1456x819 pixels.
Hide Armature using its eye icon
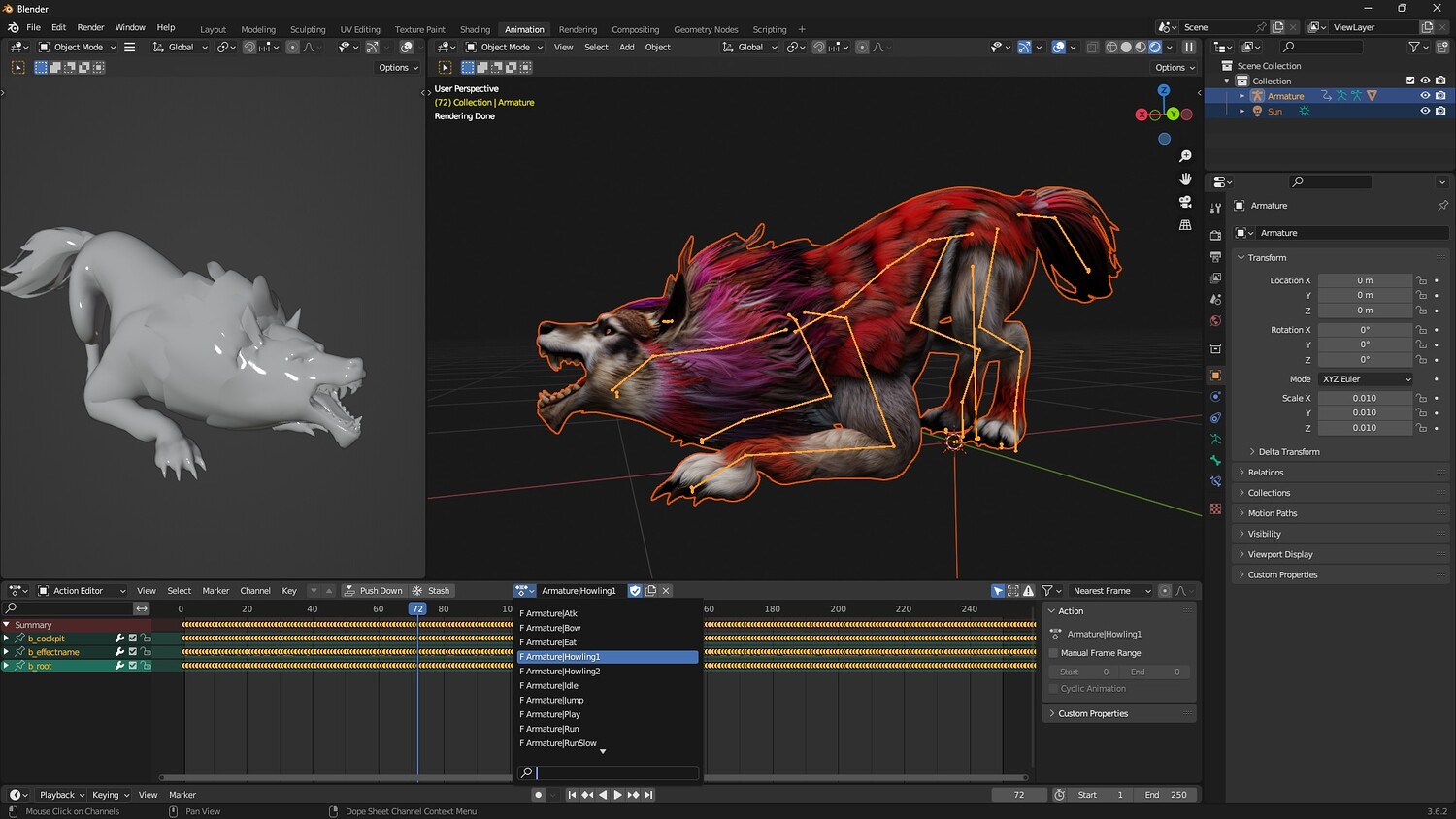(1425, 96)
